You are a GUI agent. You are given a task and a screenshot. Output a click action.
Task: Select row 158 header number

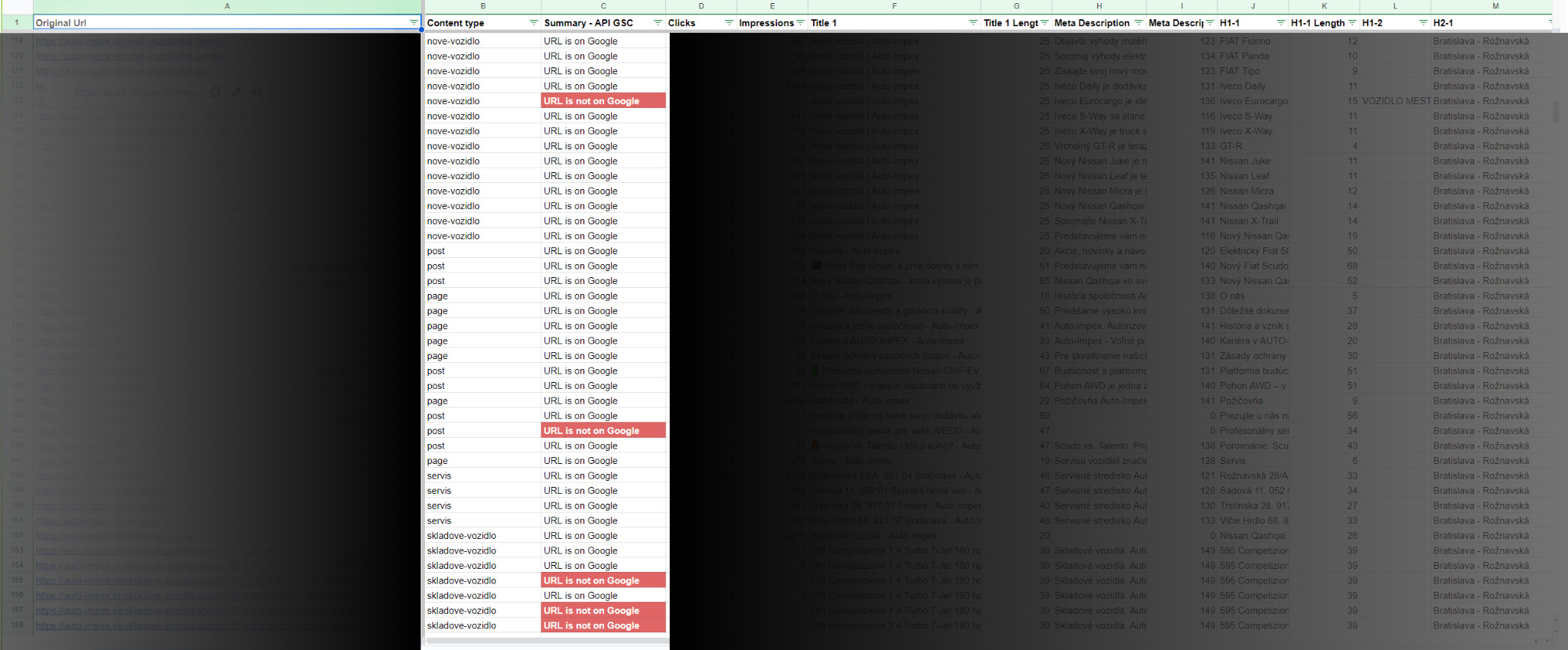tap(16, 626)
